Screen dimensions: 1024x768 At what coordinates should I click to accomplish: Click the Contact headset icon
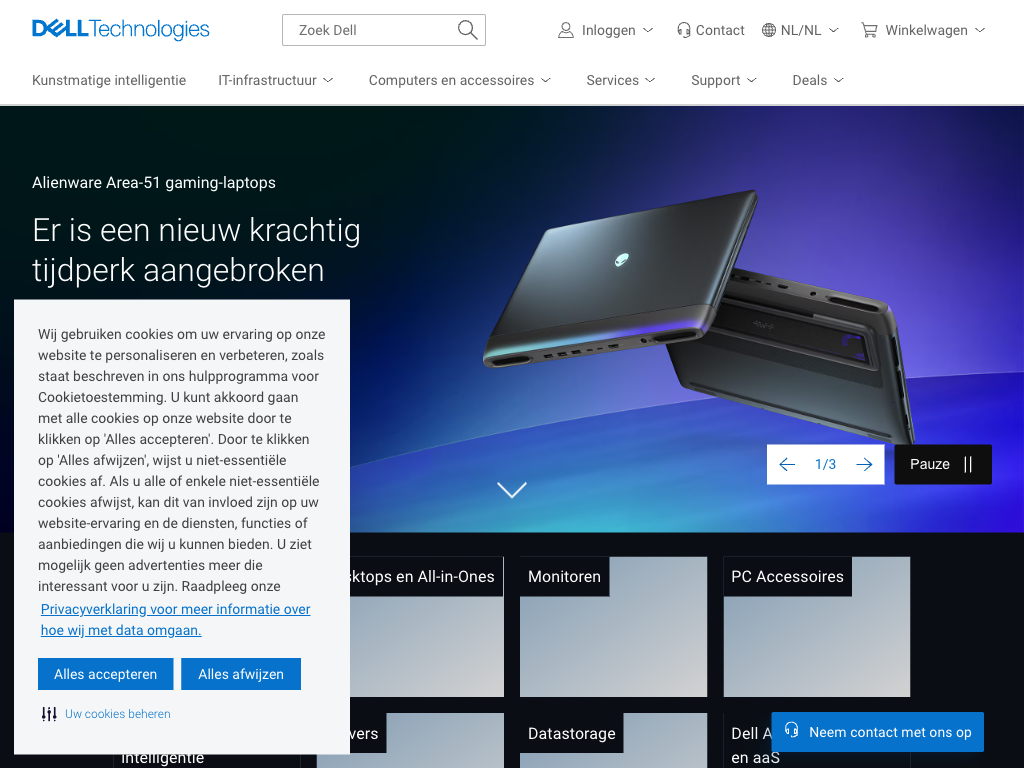[684, 30]
